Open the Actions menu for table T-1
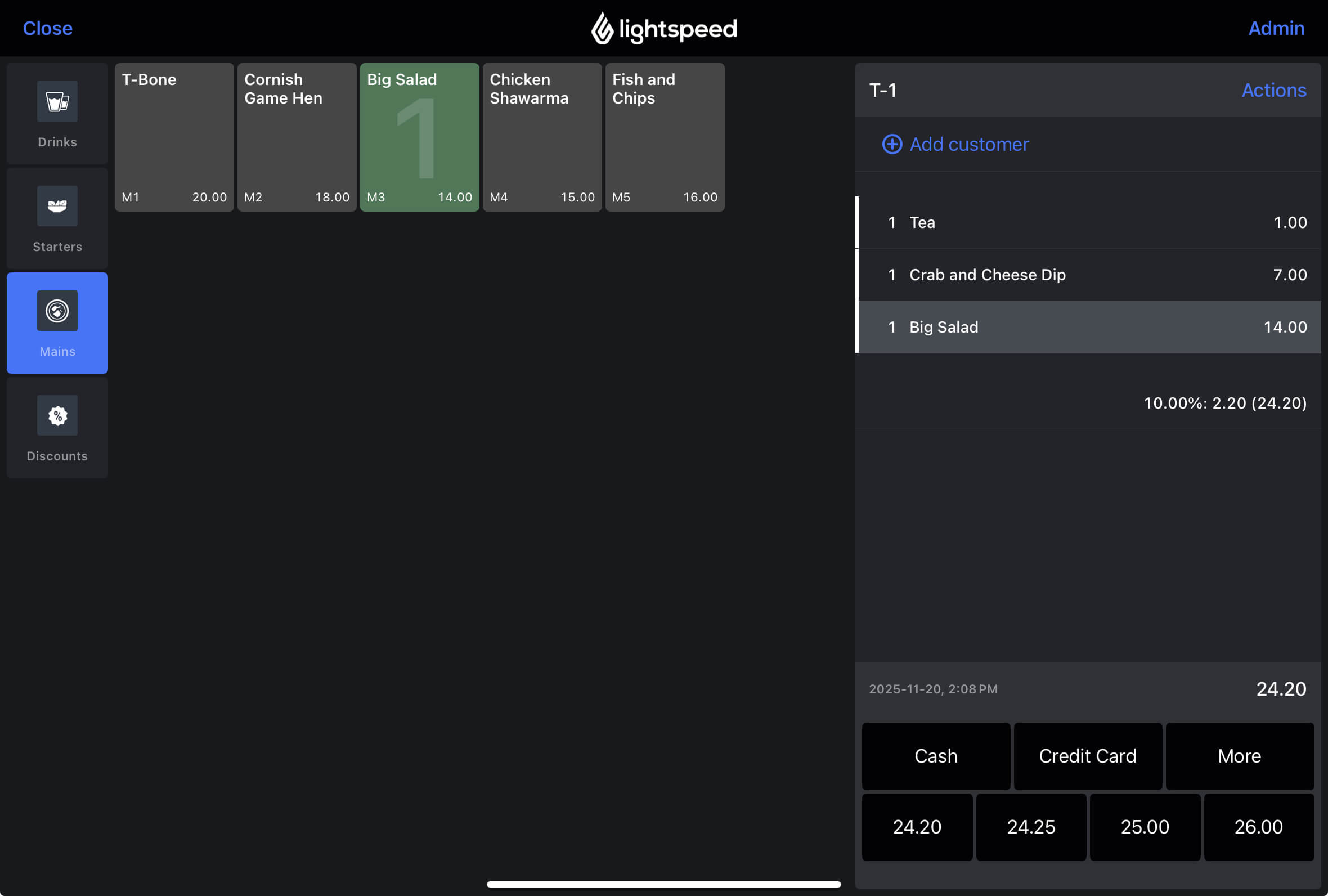 [1274, 89]
